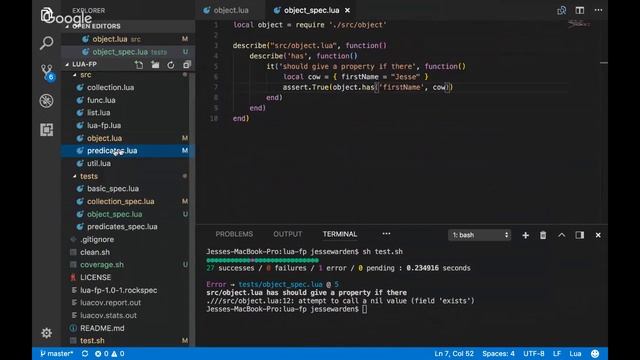Image resolution: width=640 pixels, height=360 pixels.
Task: Click the open changes icon in editor toolbar
Action: [562, 10]
